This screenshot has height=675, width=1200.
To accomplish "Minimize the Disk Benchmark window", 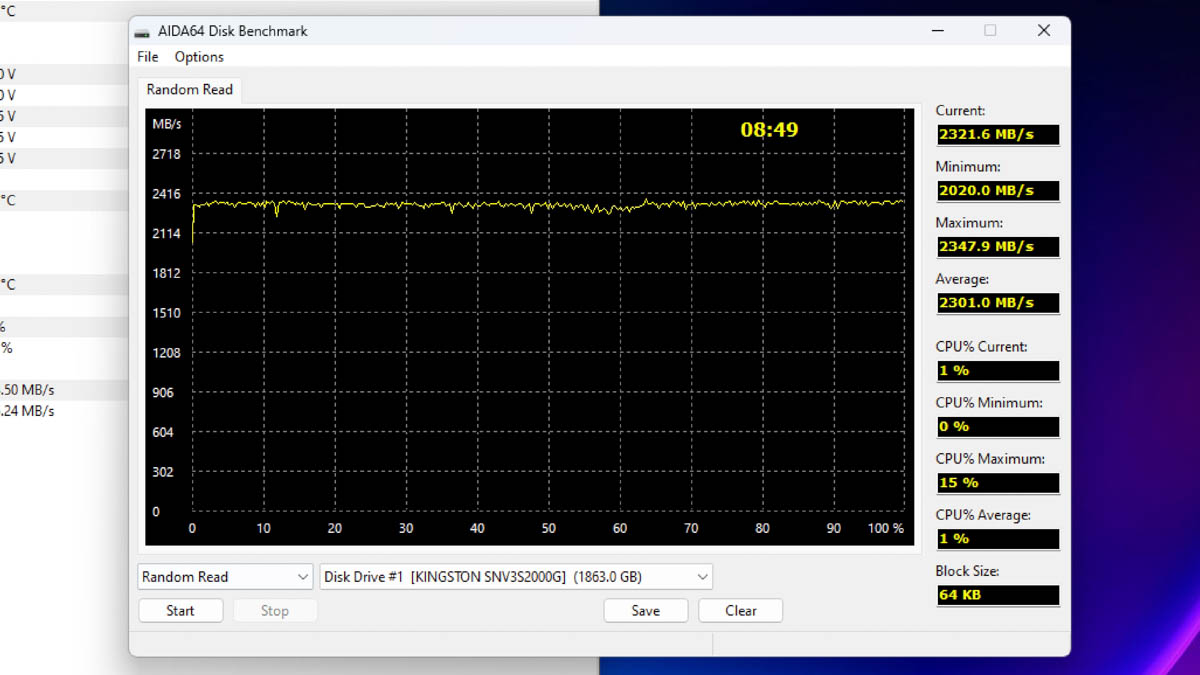I will point(938,31).
